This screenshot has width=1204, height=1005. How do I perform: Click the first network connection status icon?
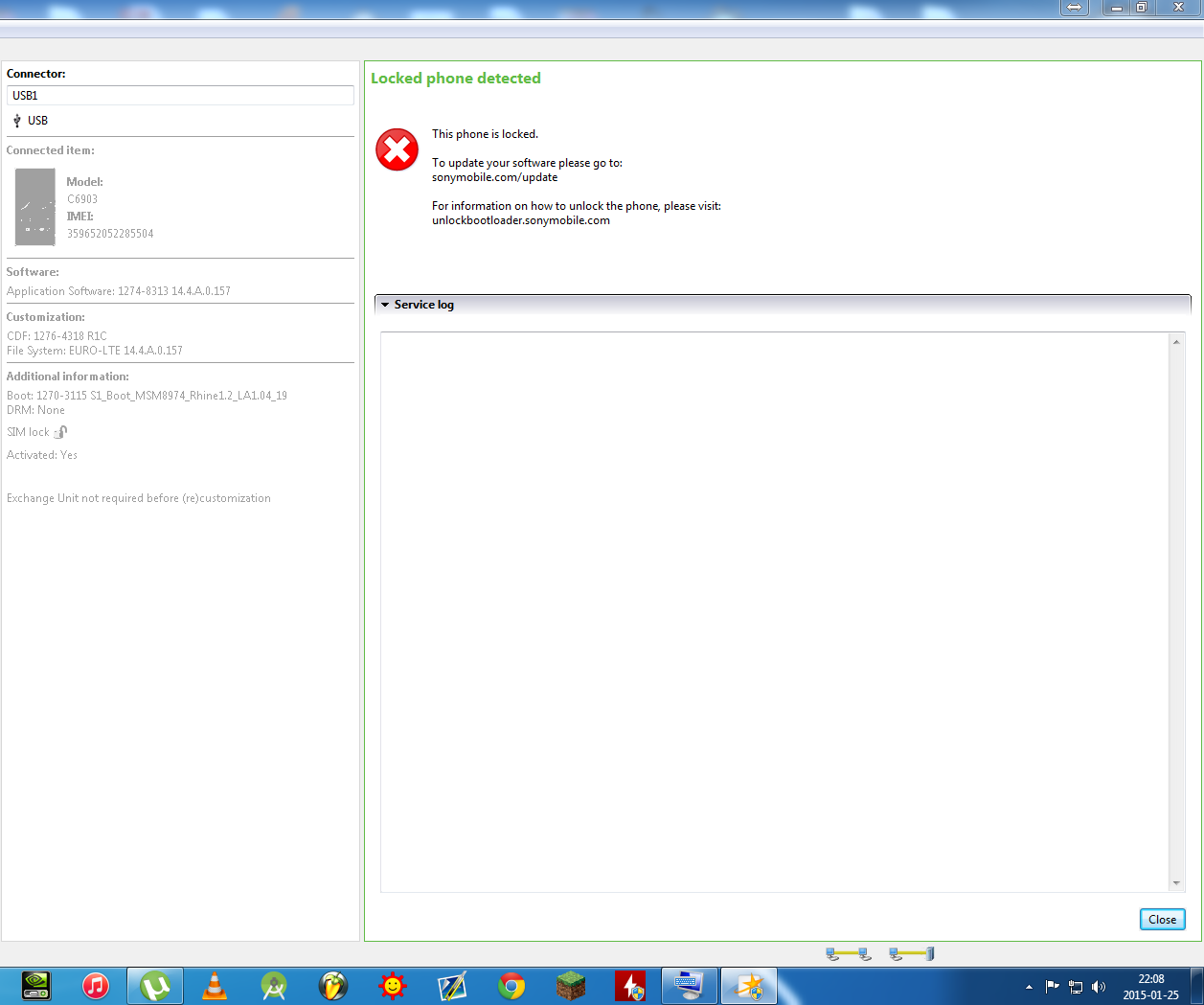click(848, 953)
